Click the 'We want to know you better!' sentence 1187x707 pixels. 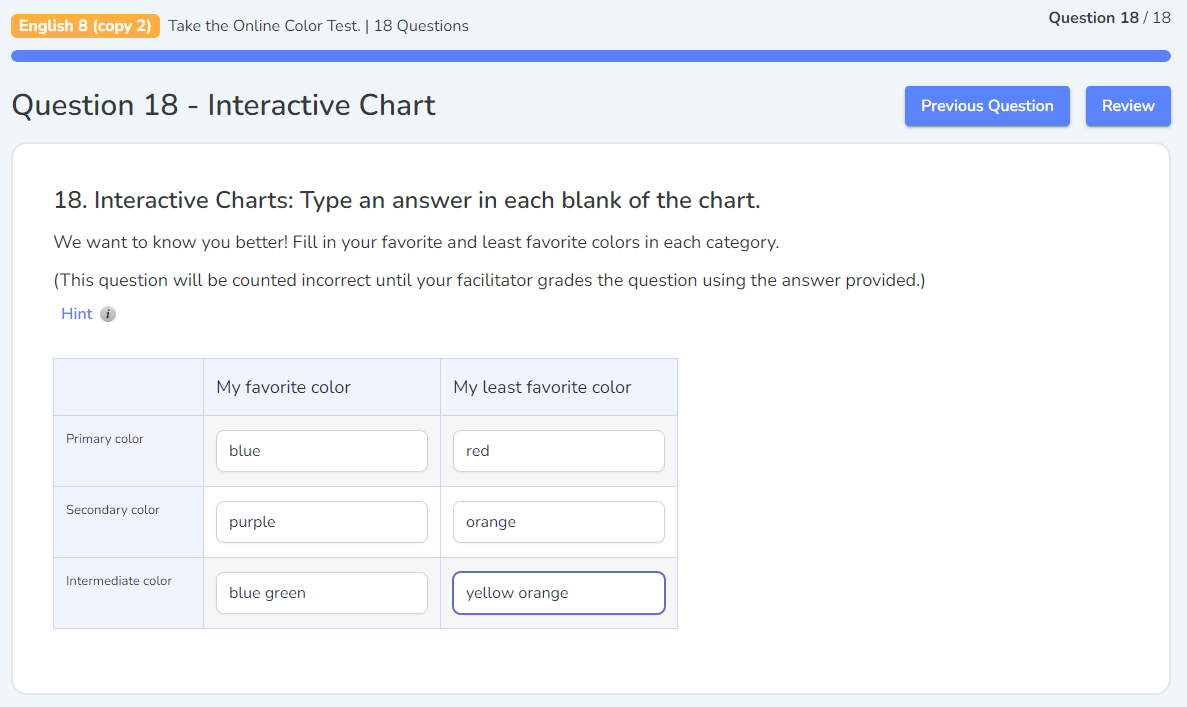[x=416, y=242]
